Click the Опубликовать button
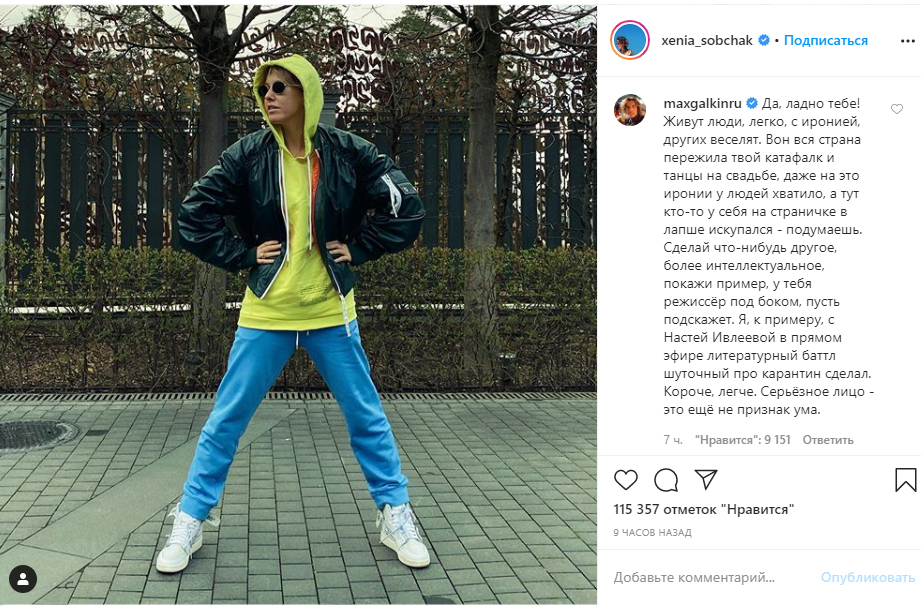Image resolution: width=921 pixels, height=614 pixels. pyautogui.click(x=868, y=578)
